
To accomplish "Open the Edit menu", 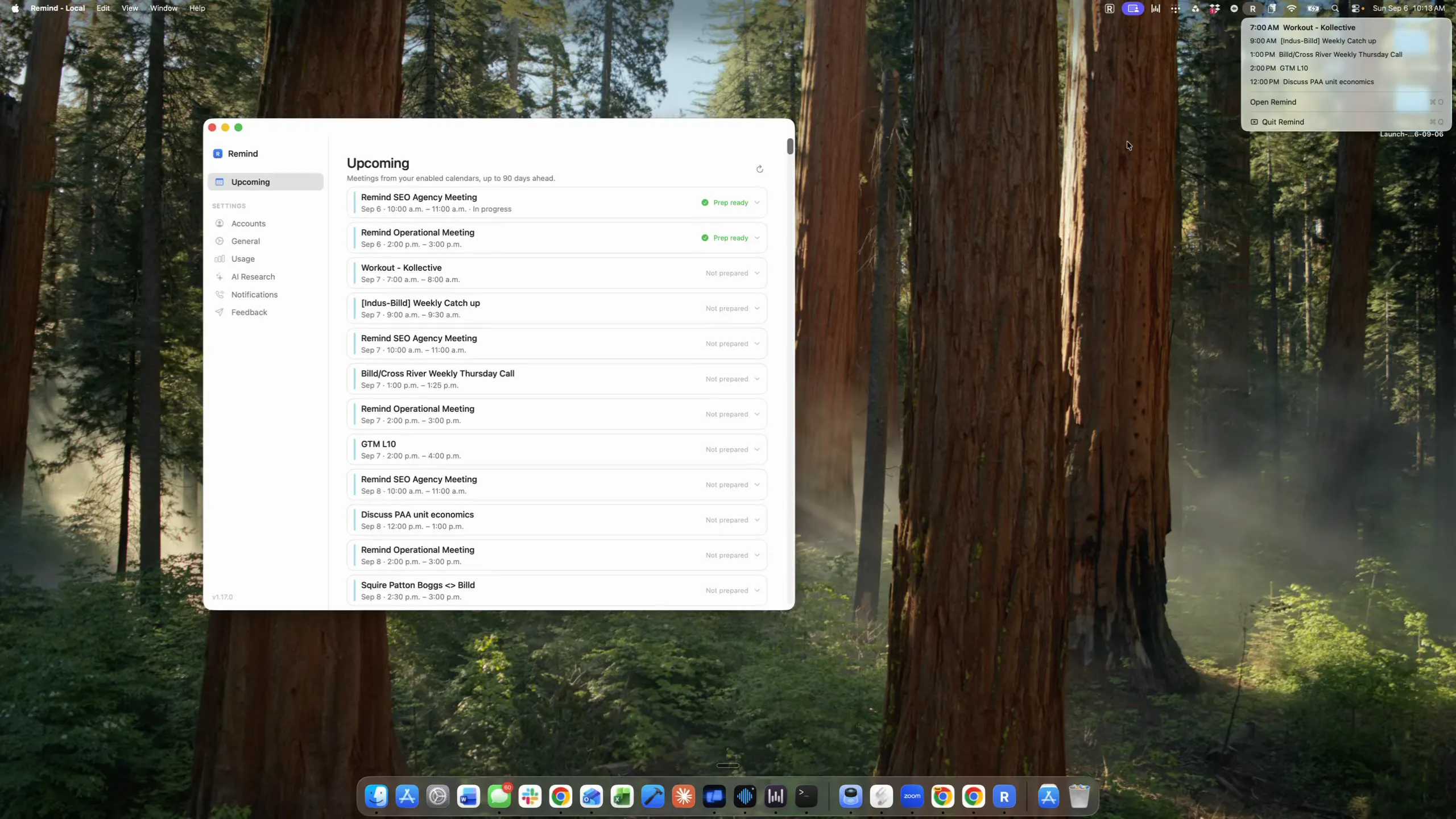I will [103, 9].
